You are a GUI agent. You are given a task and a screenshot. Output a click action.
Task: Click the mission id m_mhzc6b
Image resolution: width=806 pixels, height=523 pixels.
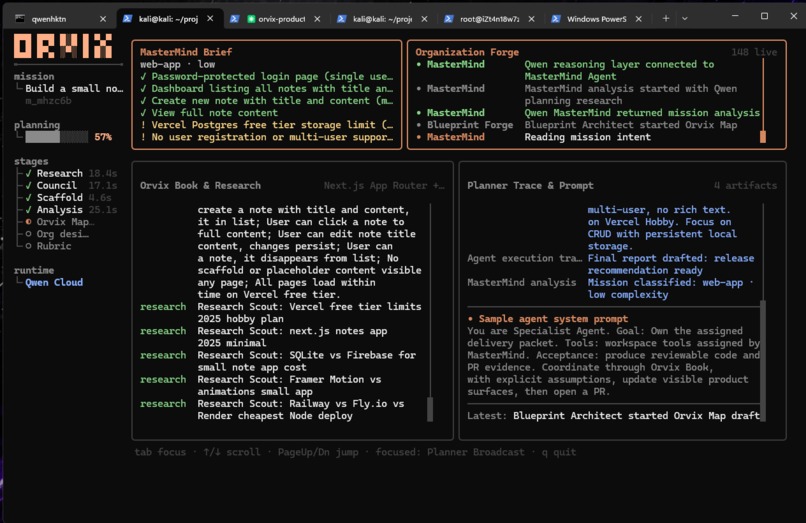click(48, 101)
